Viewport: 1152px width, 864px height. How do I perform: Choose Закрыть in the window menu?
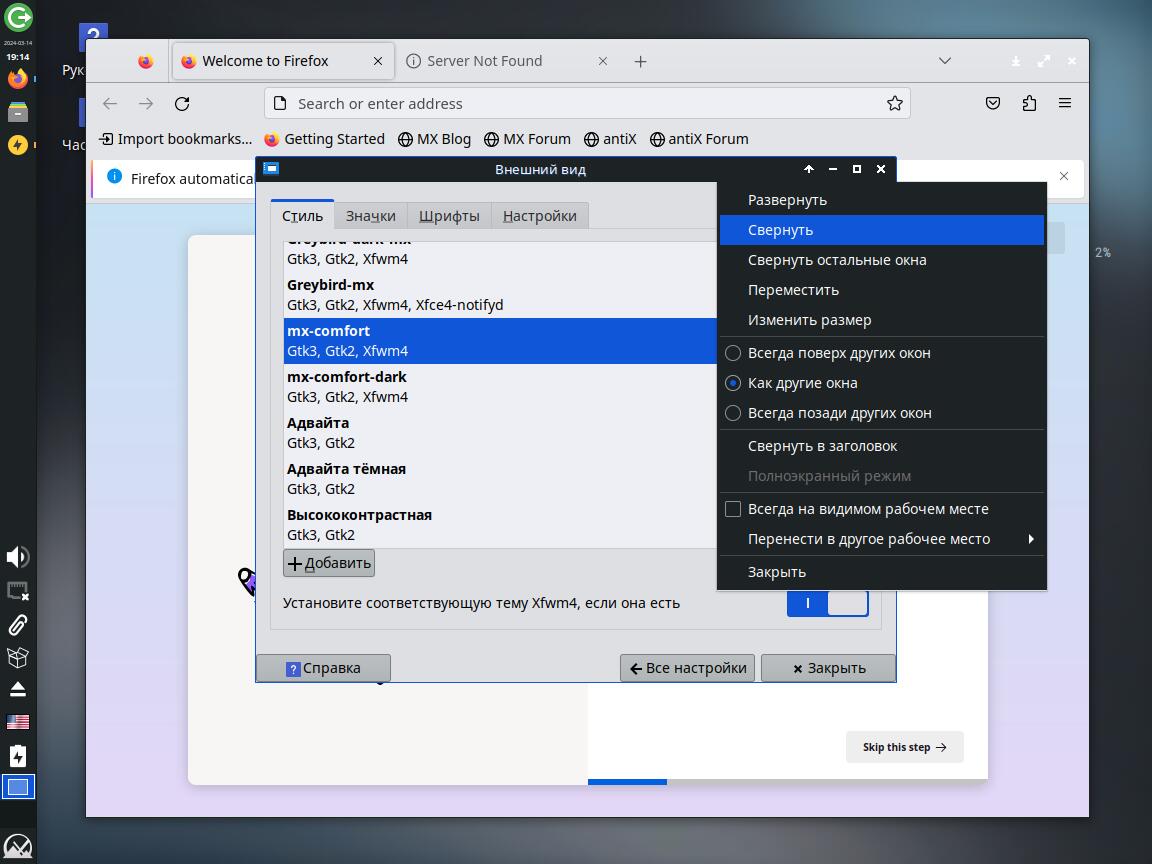(x=882, y=572)
